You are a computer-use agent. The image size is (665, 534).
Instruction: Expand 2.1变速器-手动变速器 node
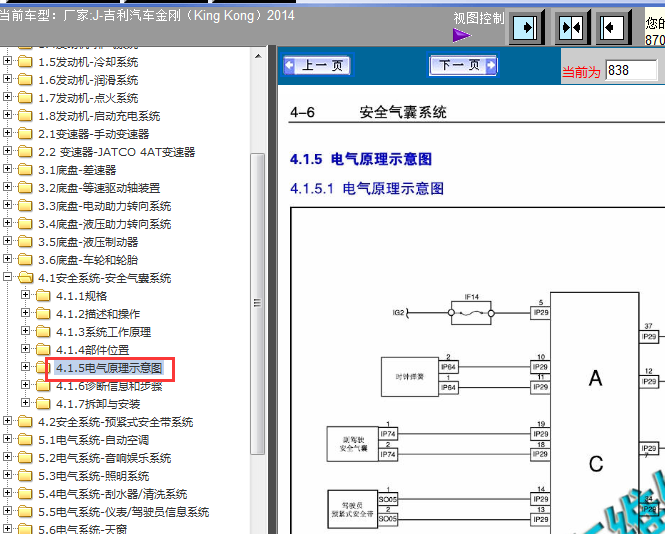(7, 133)
